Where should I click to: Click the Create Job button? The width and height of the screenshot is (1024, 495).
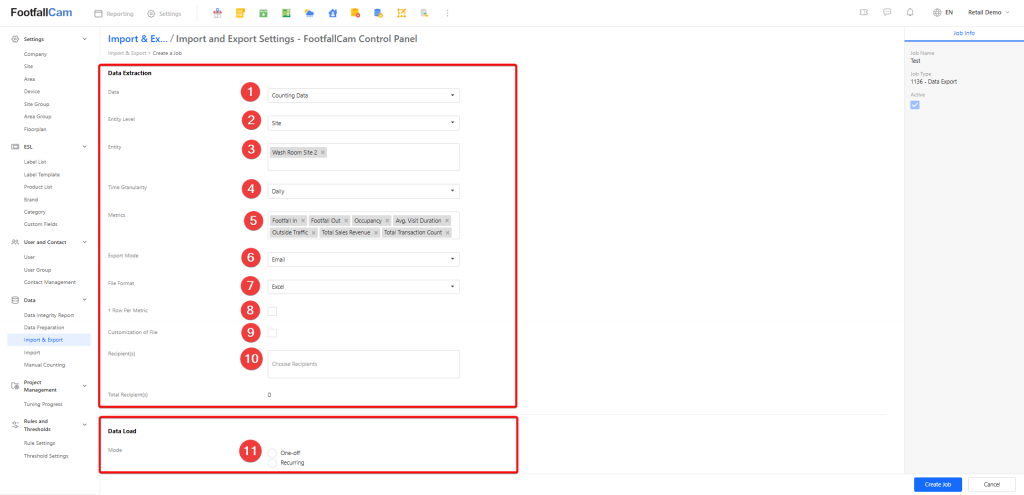click(x=937, y=485)
